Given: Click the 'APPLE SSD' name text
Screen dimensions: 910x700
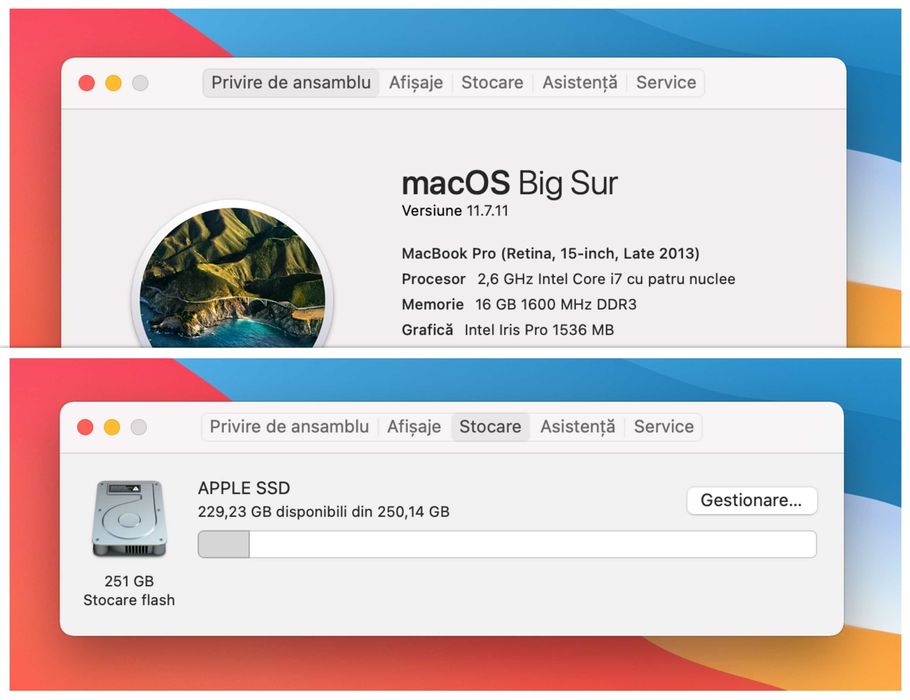Looking at the screenshot, I should point(244,488).
